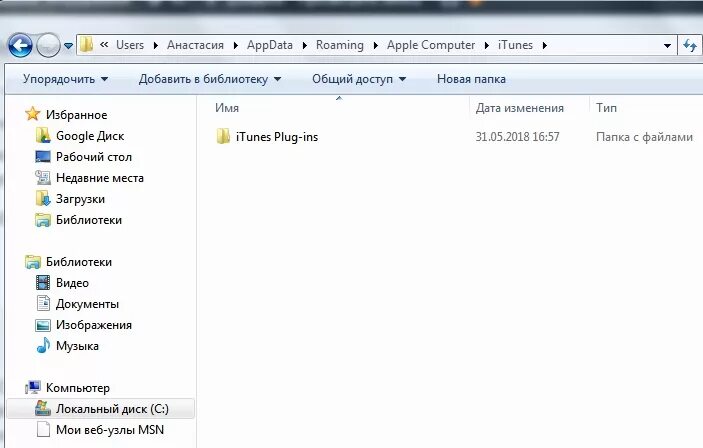This screenshot has height=448, width=703.
Task: Navigate to Roaming in the address path
Action: pos(340,45)
